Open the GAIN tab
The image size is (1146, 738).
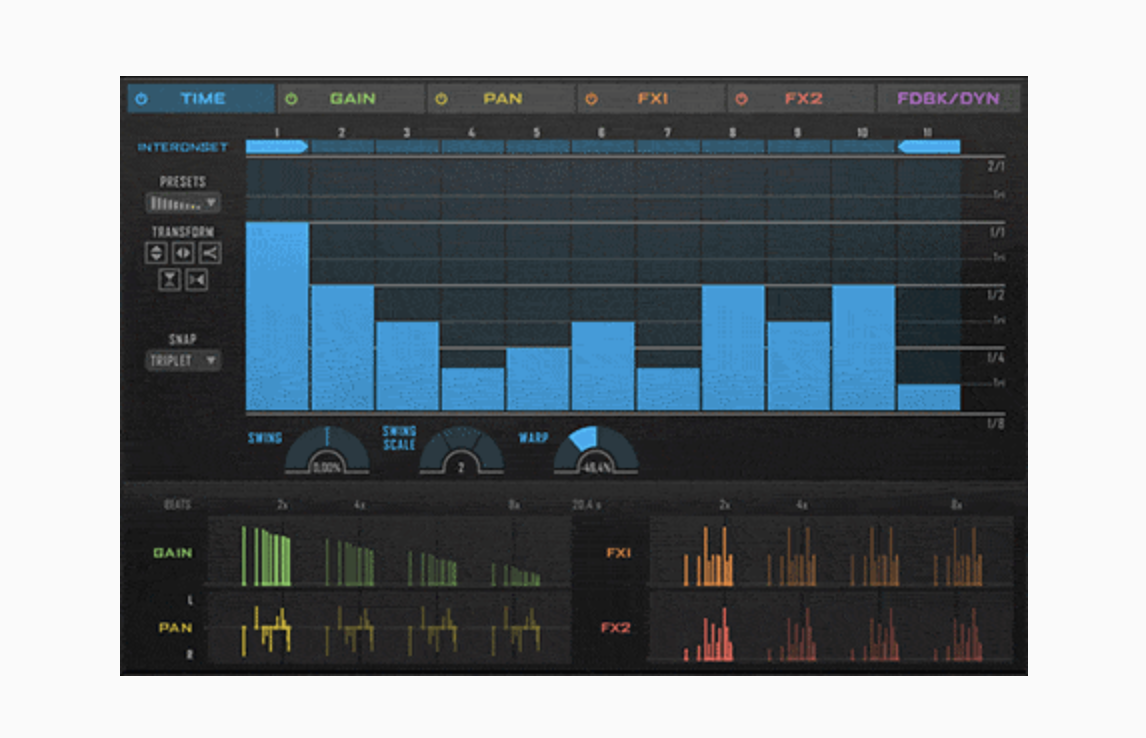[352, 99]
